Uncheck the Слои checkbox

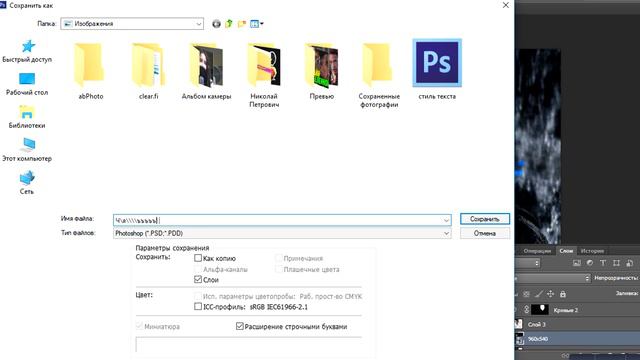tap(198, 280)
